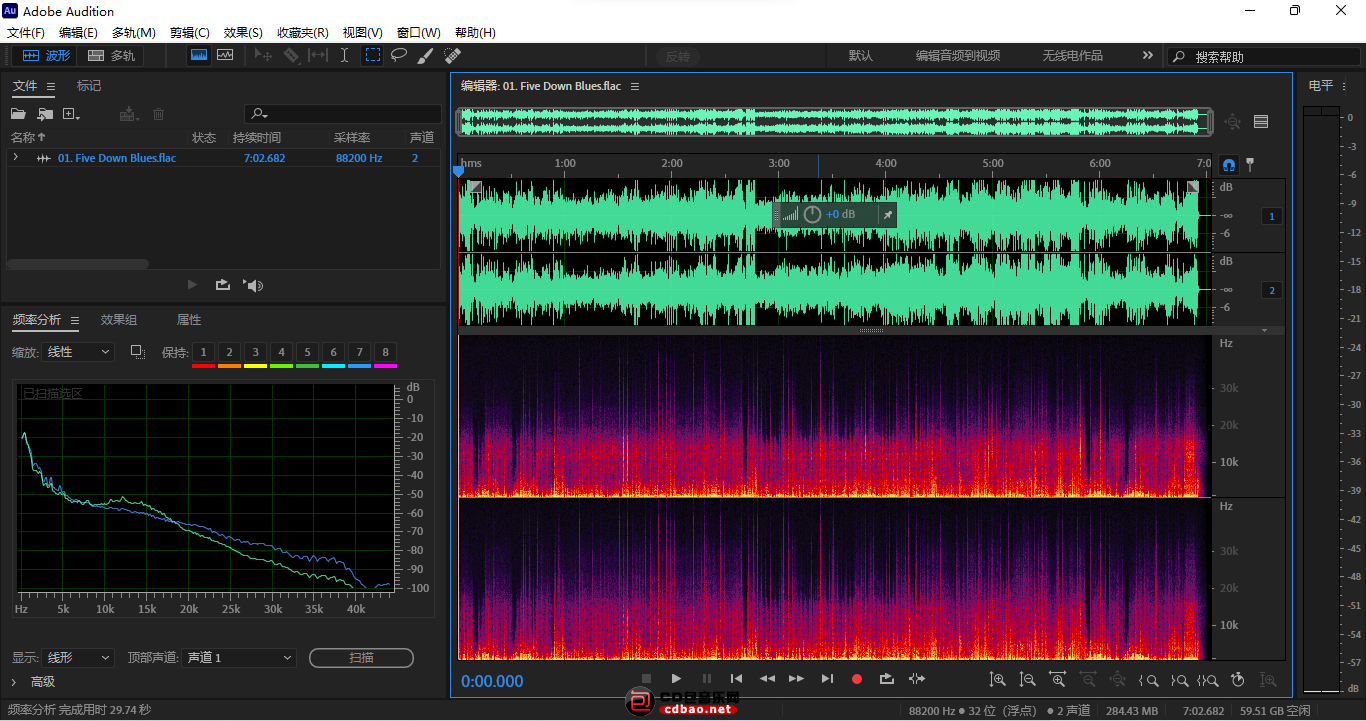
Task: Open the new file dropdown in Files panel
Action: (x=72, y=114)
